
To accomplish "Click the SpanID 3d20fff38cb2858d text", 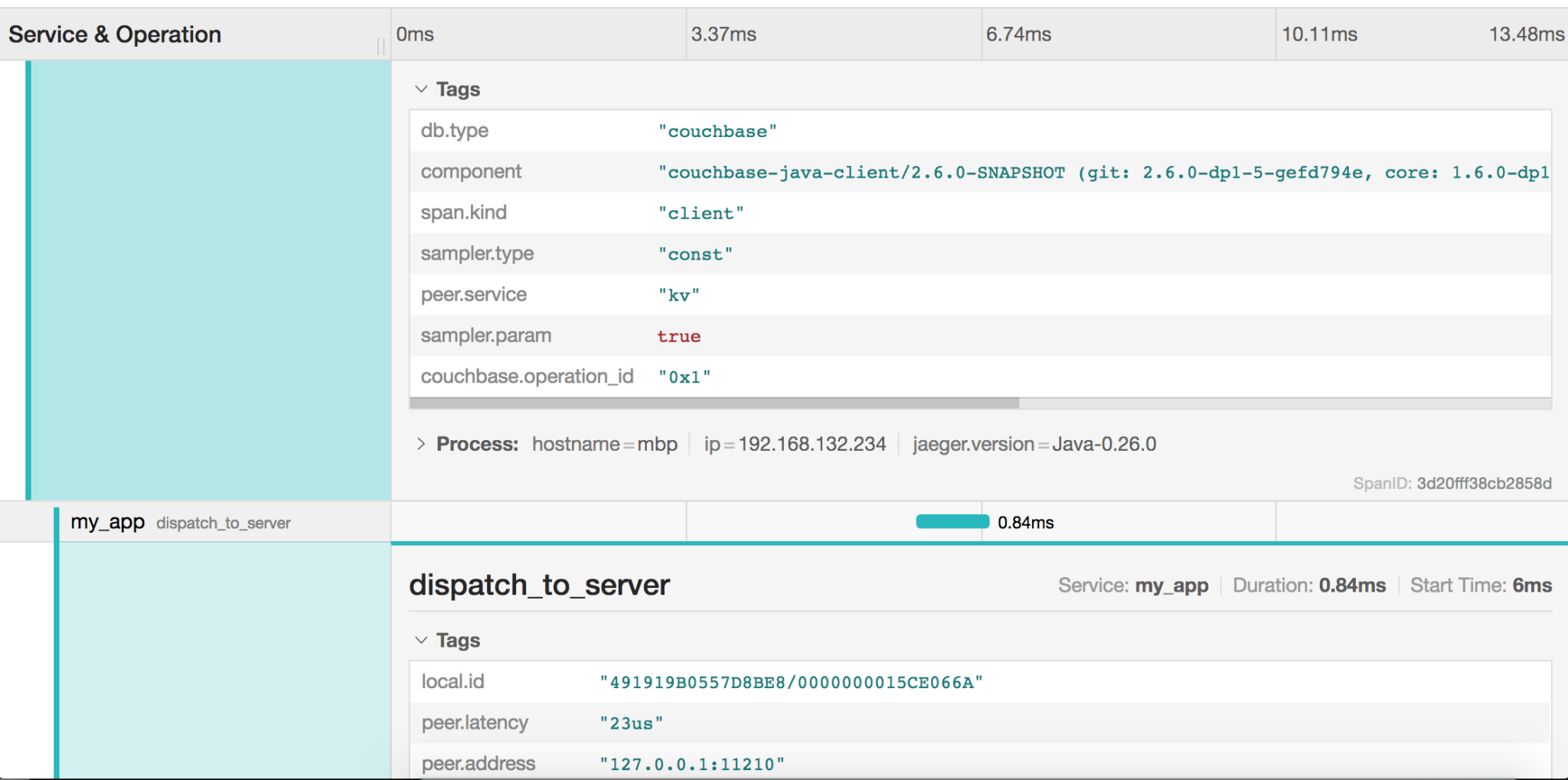I will (x=1452, y=483).
